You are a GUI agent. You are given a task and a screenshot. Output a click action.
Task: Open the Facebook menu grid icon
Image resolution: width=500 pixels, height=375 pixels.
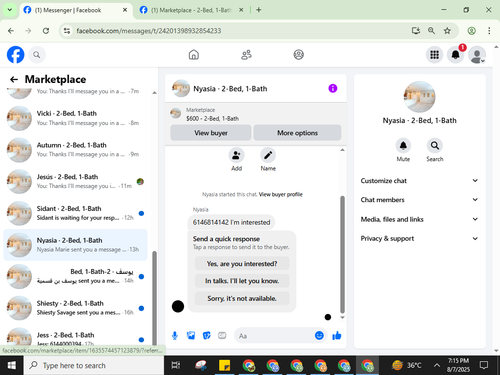point(434,55)
